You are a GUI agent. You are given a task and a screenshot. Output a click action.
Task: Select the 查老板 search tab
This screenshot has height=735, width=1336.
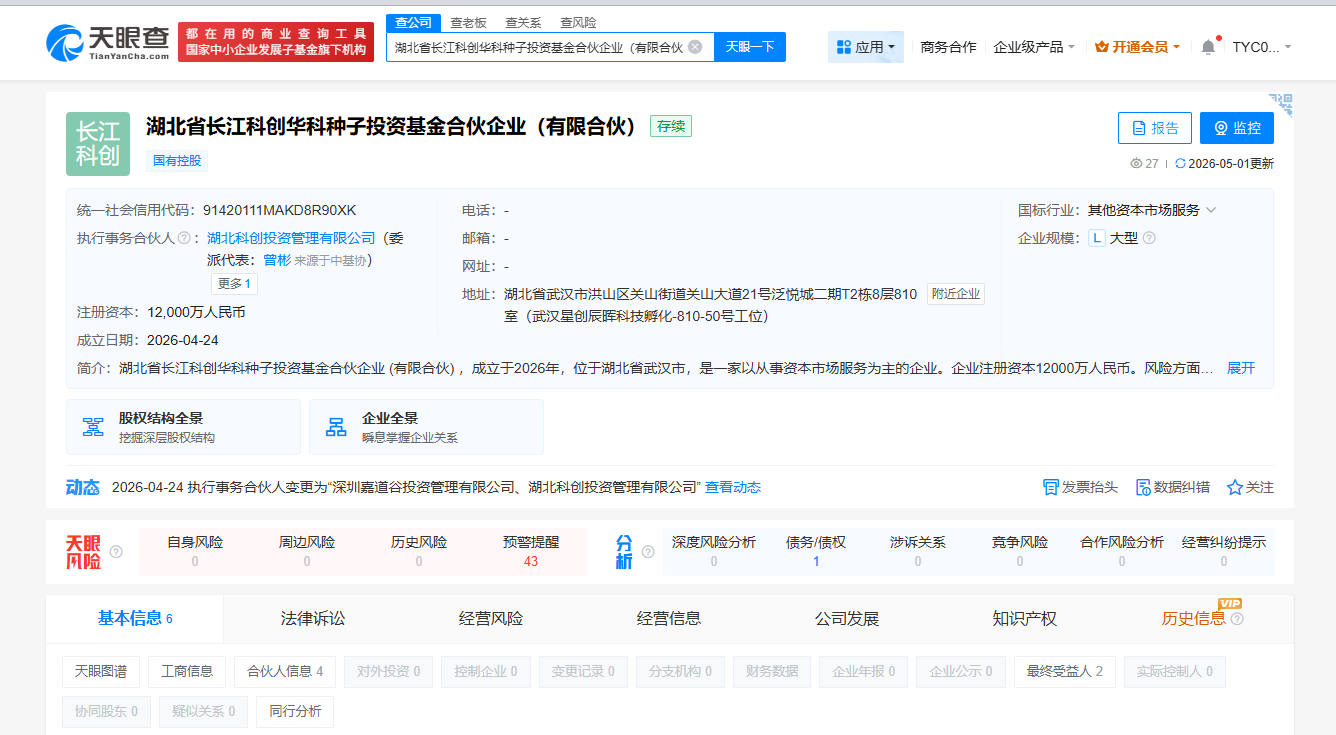click(x=468, y=22)
